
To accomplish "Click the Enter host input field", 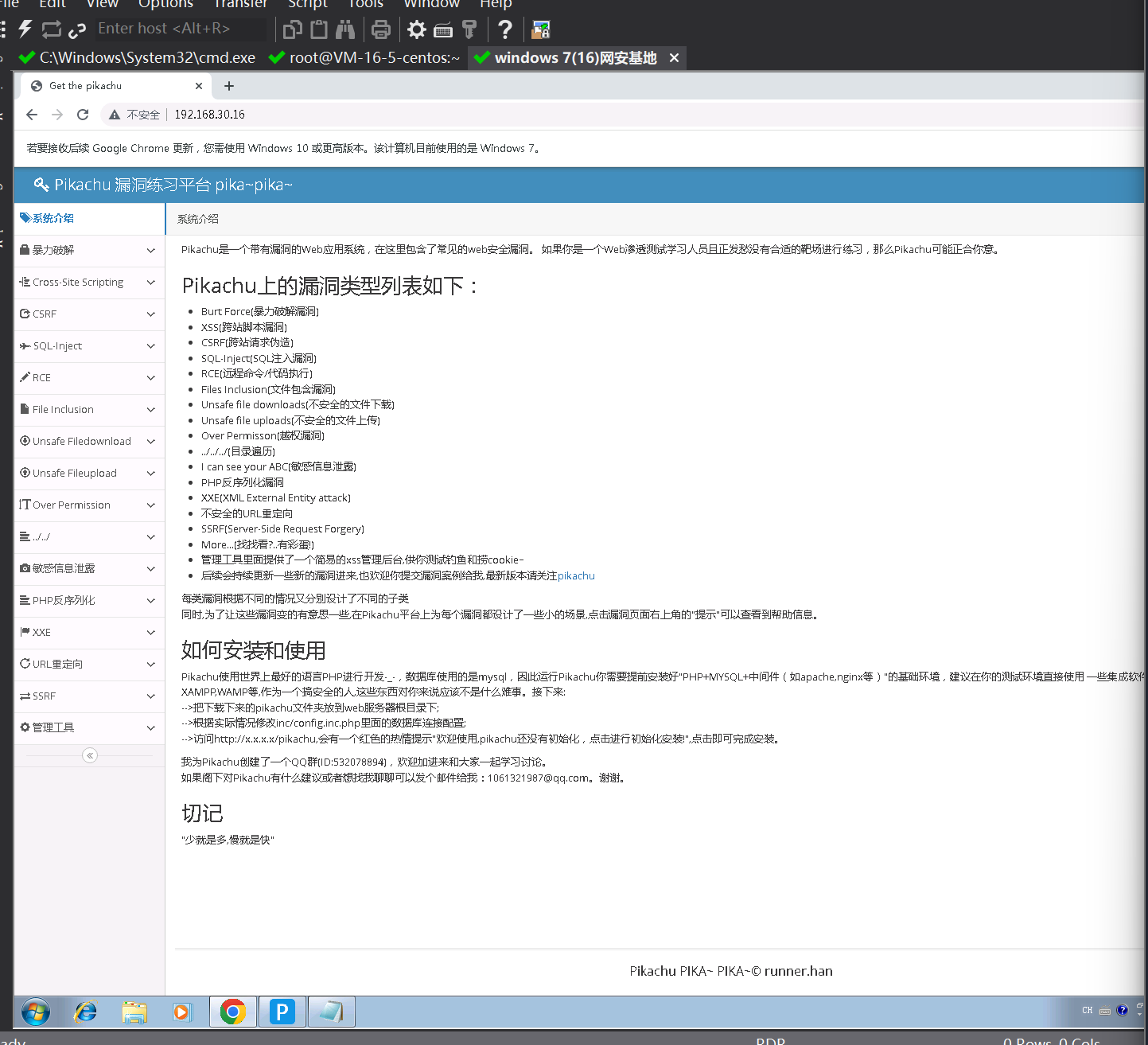I will [x=179, y=29].
